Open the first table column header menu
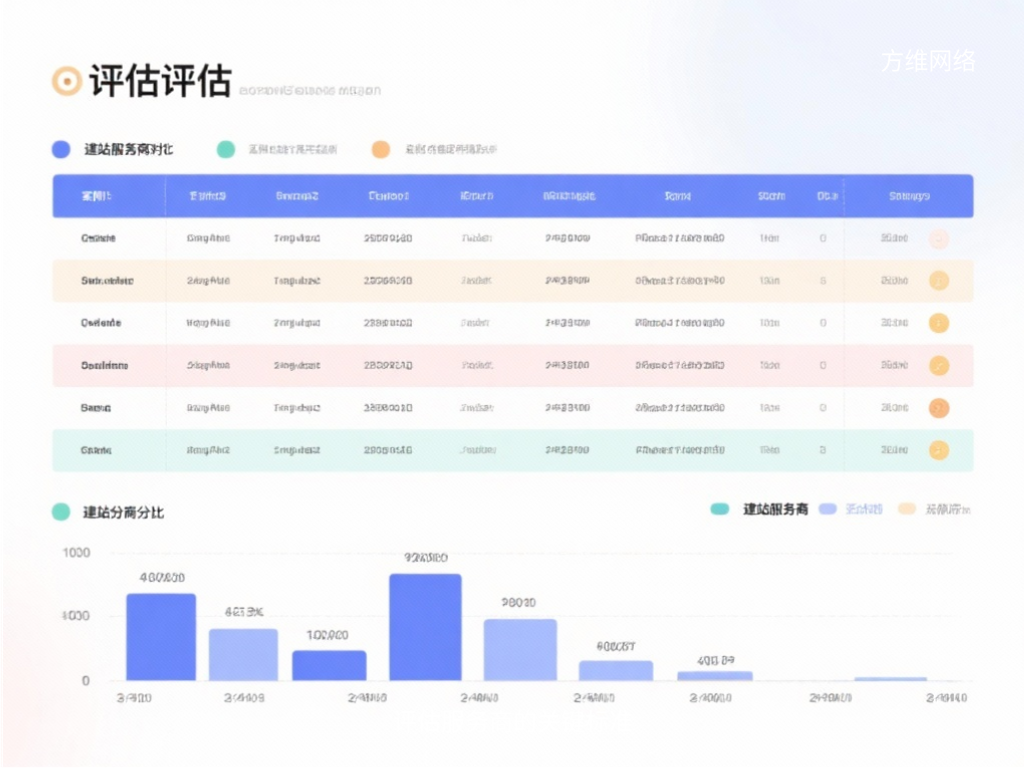 98,196
